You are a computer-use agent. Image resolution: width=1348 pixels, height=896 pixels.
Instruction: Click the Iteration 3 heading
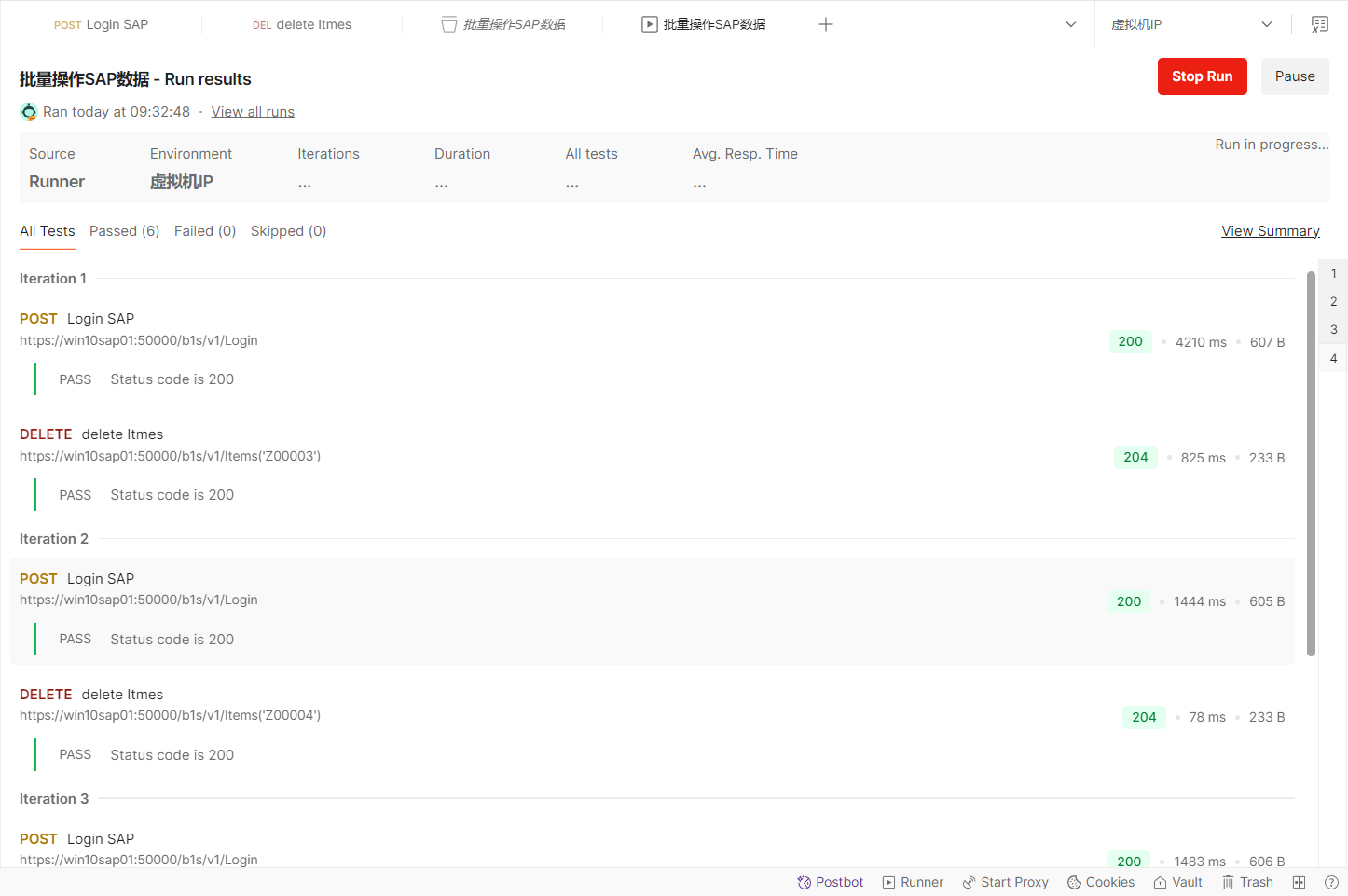54,799
